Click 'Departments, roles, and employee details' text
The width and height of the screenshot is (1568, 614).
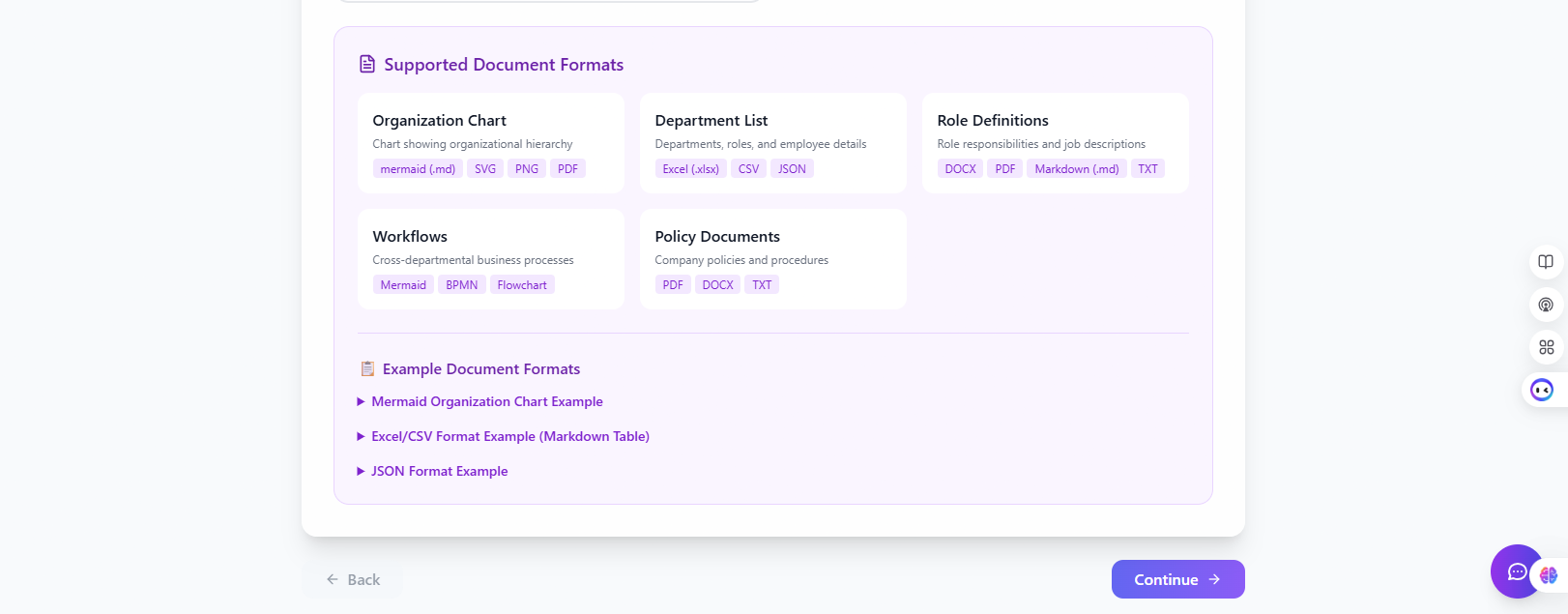[x=761, y=144]
